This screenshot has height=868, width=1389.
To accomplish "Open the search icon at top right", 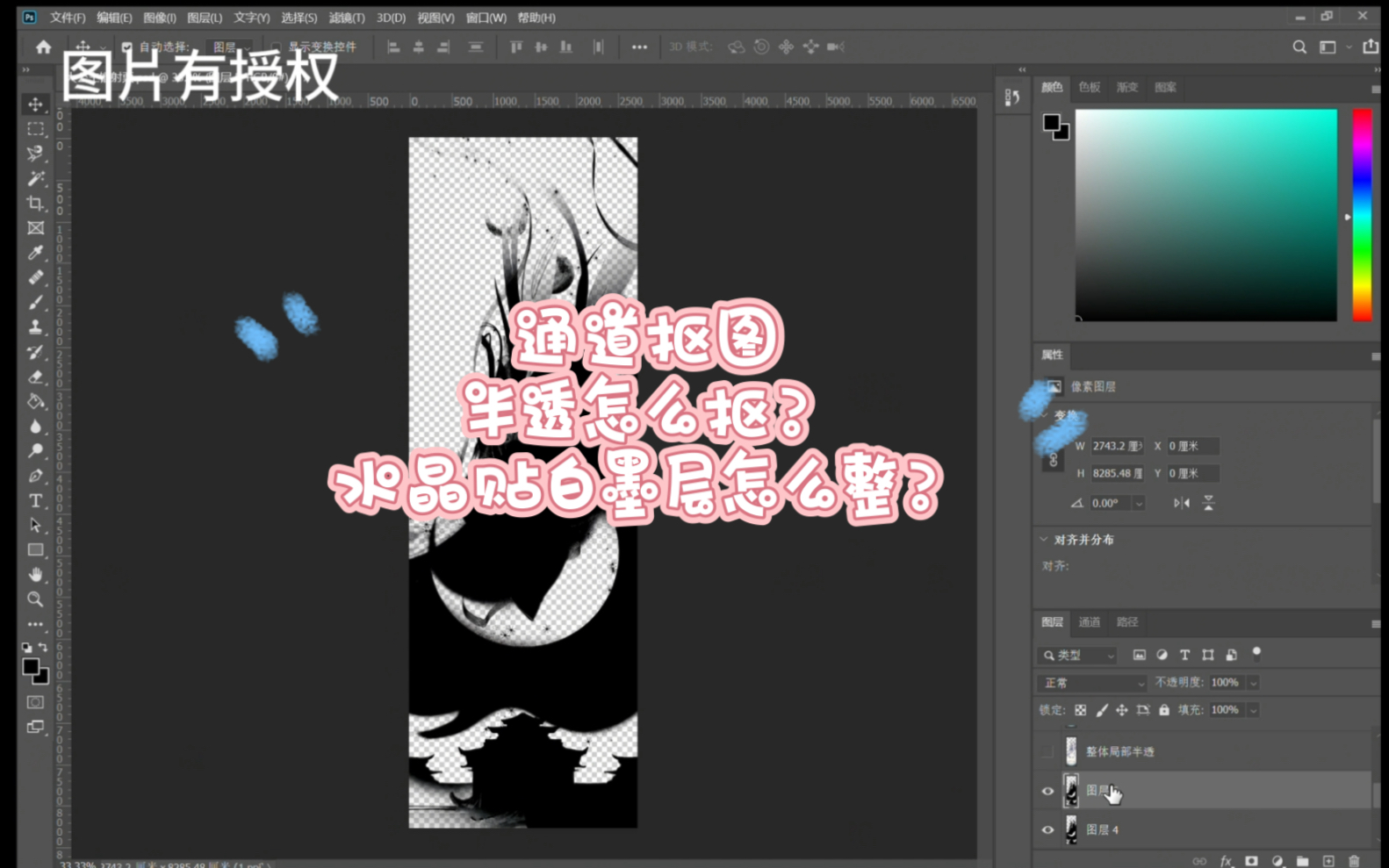I will [x=1299, y=47].
